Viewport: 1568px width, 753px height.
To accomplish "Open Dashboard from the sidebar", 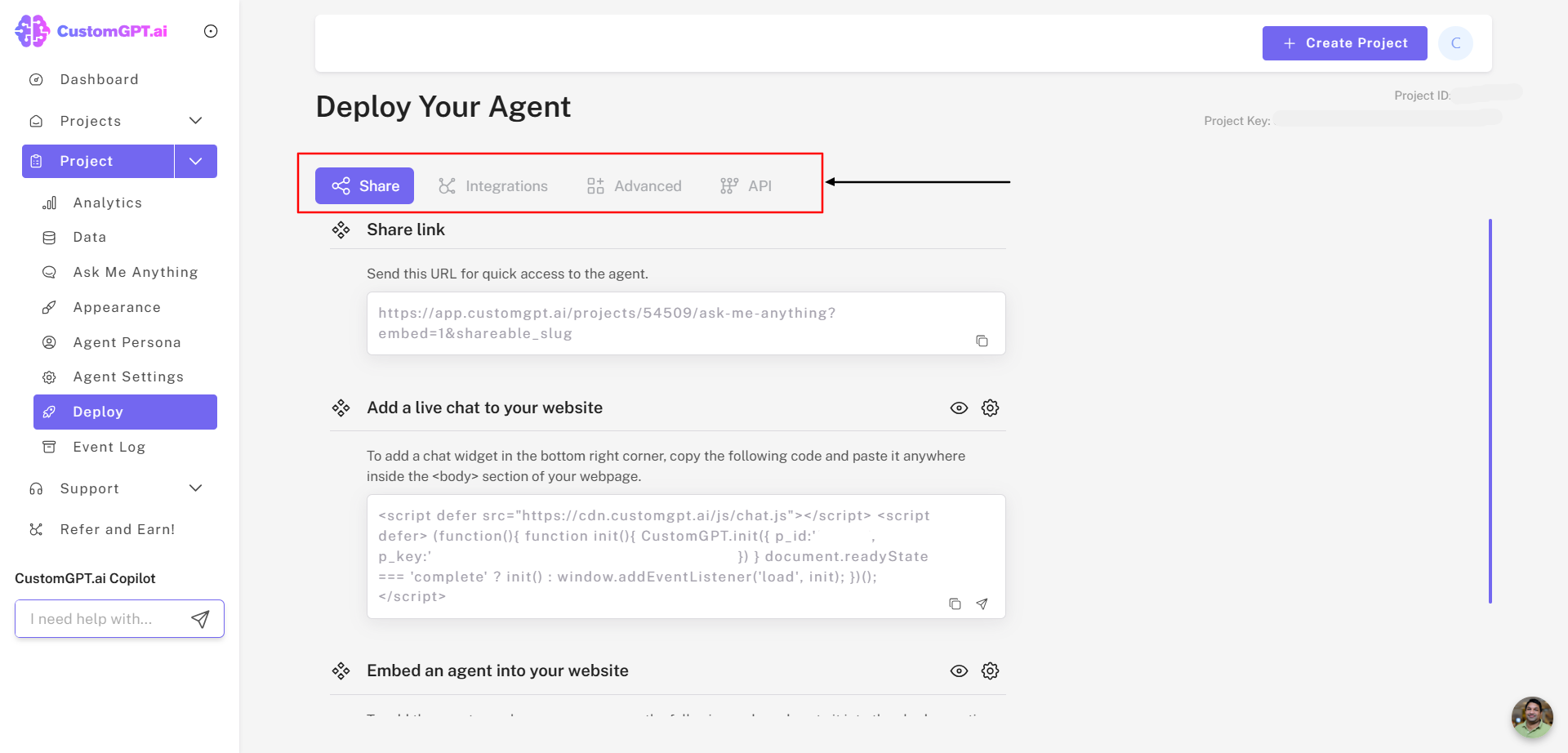I will coord(99,79).
